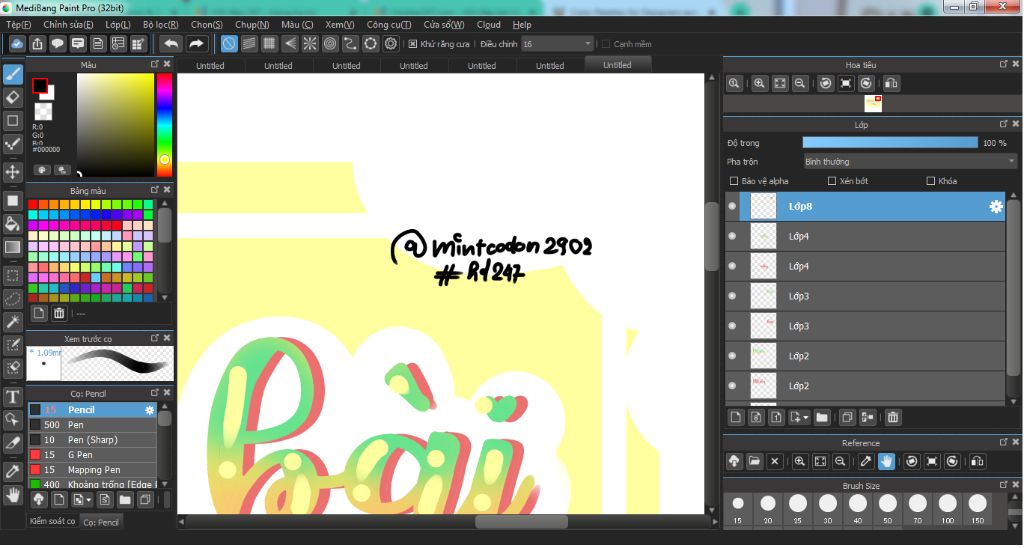This screenshot has width=1024, height=548.
Task: Choose brush size 100 preset
Action: [948, 509]
